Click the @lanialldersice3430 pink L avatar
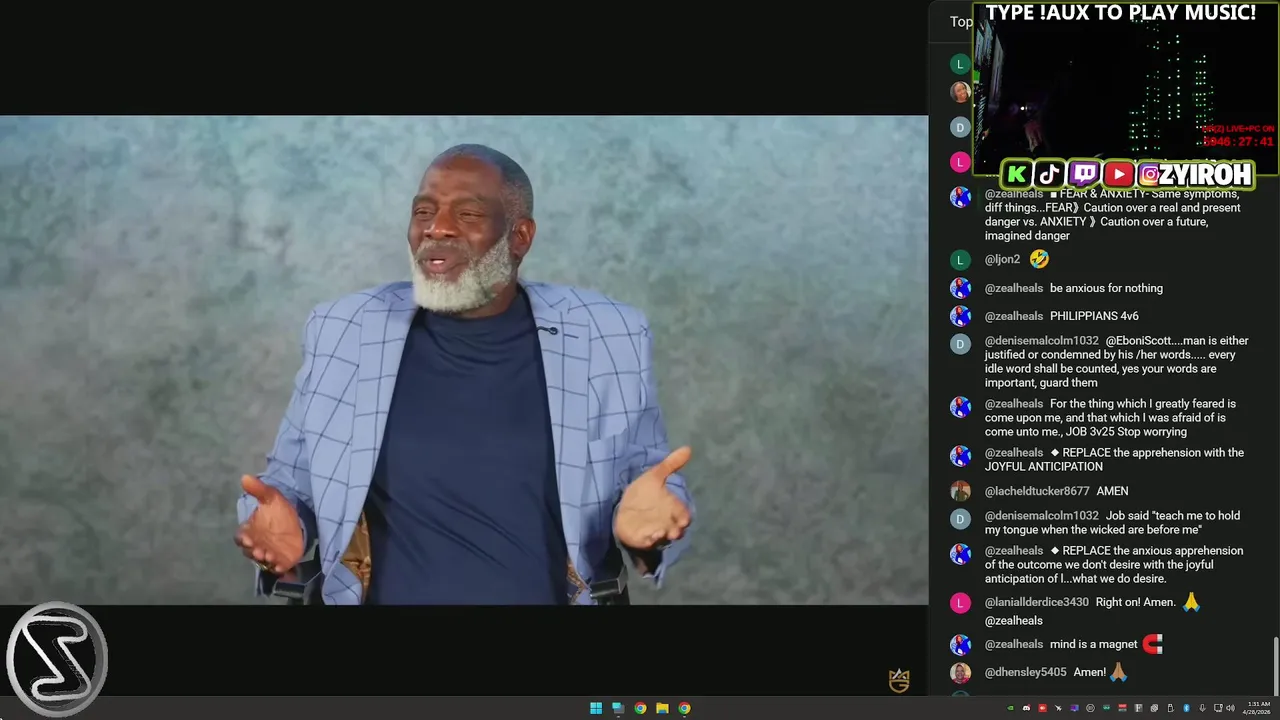 pos(960,603)
